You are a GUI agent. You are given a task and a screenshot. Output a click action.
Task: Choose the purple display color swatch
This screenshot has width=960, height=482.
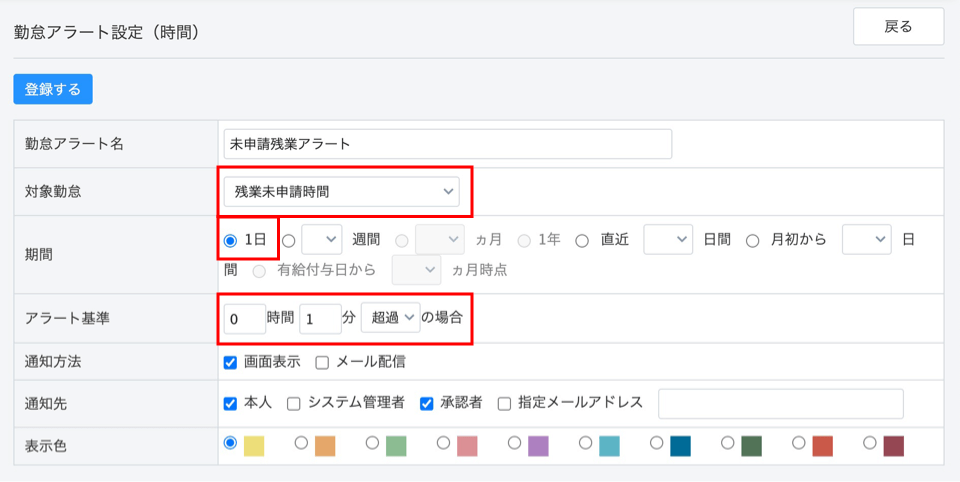(515, 443)
